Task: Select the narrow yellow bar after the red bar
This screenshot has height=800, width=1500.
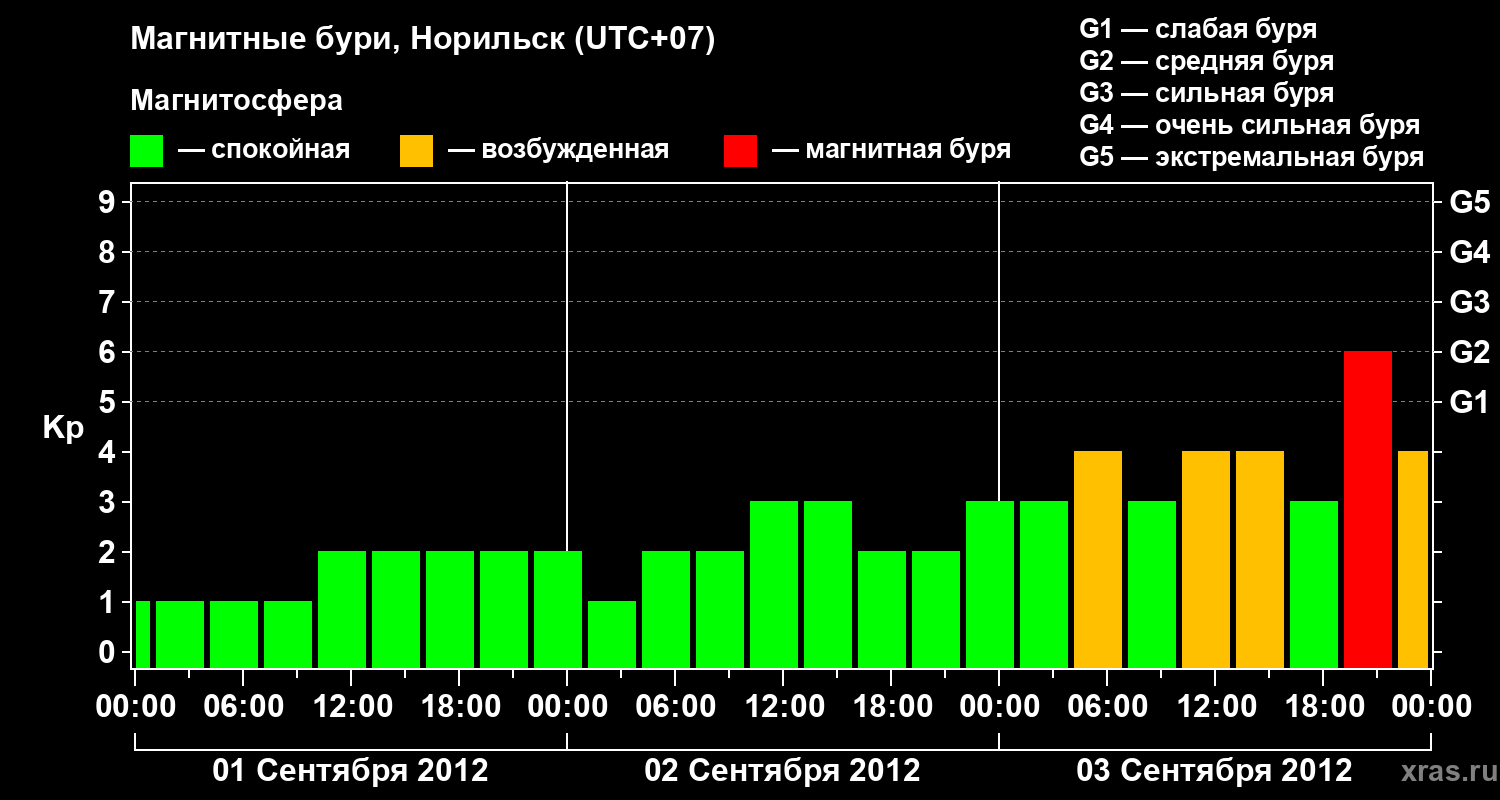Action: [1413, 559]
